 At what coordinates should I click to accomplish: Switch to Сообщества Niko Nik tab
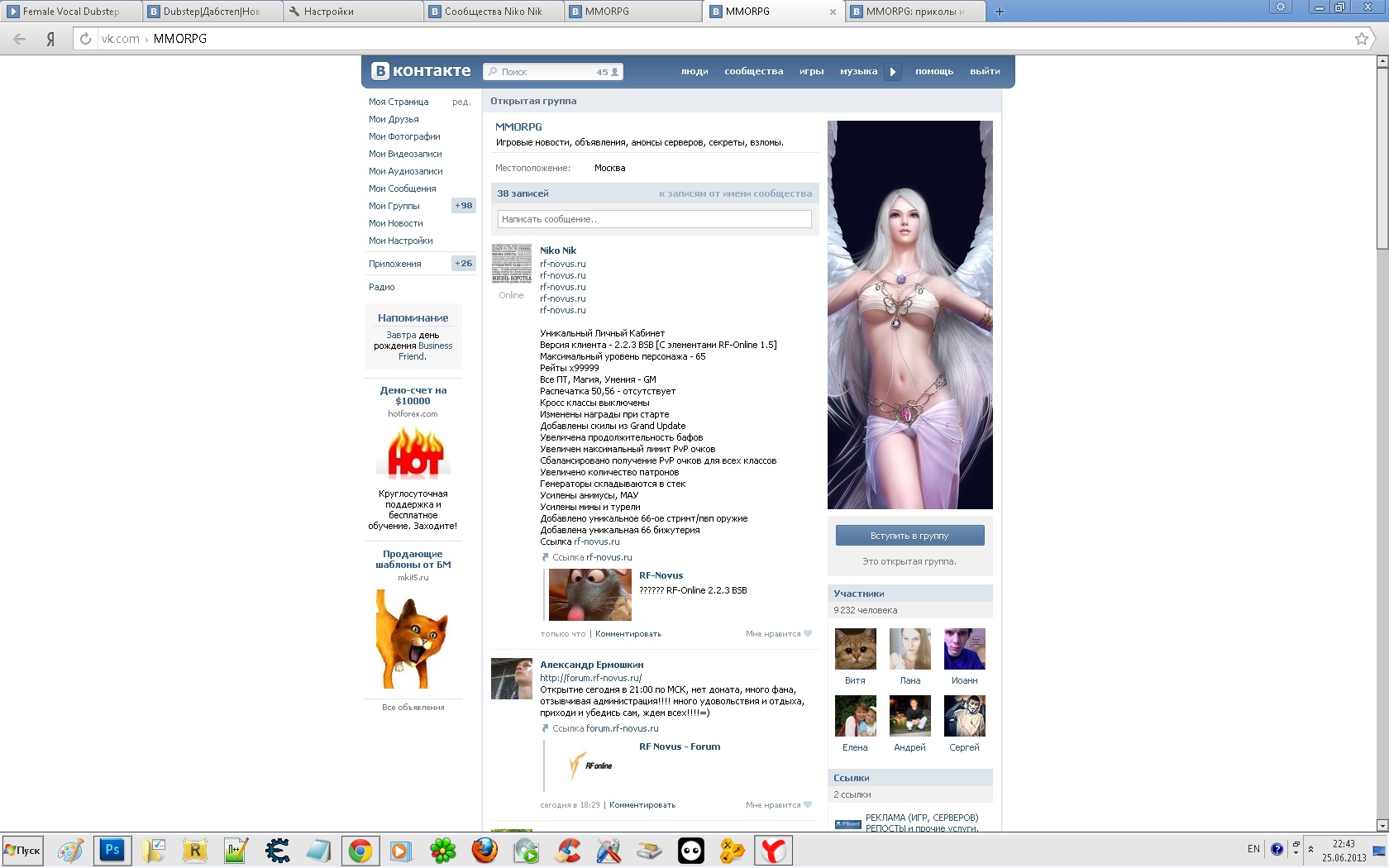tap(494, 12)
